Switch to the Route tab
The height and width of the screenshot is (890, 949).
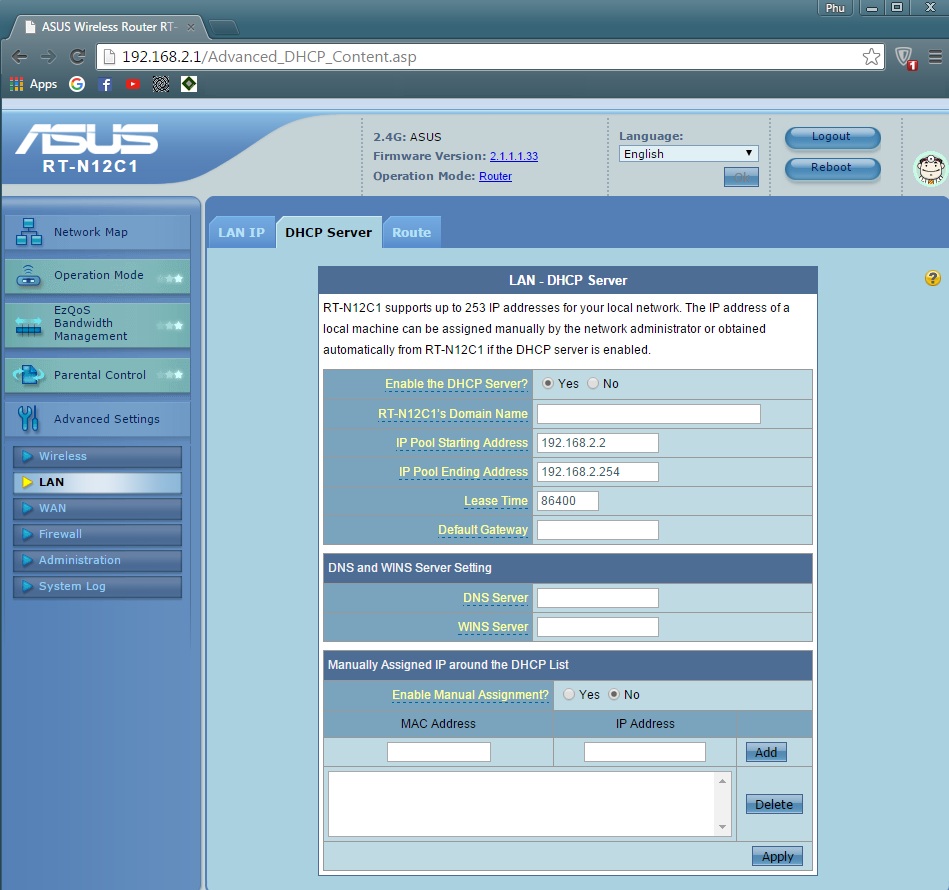tap(412, 232)
